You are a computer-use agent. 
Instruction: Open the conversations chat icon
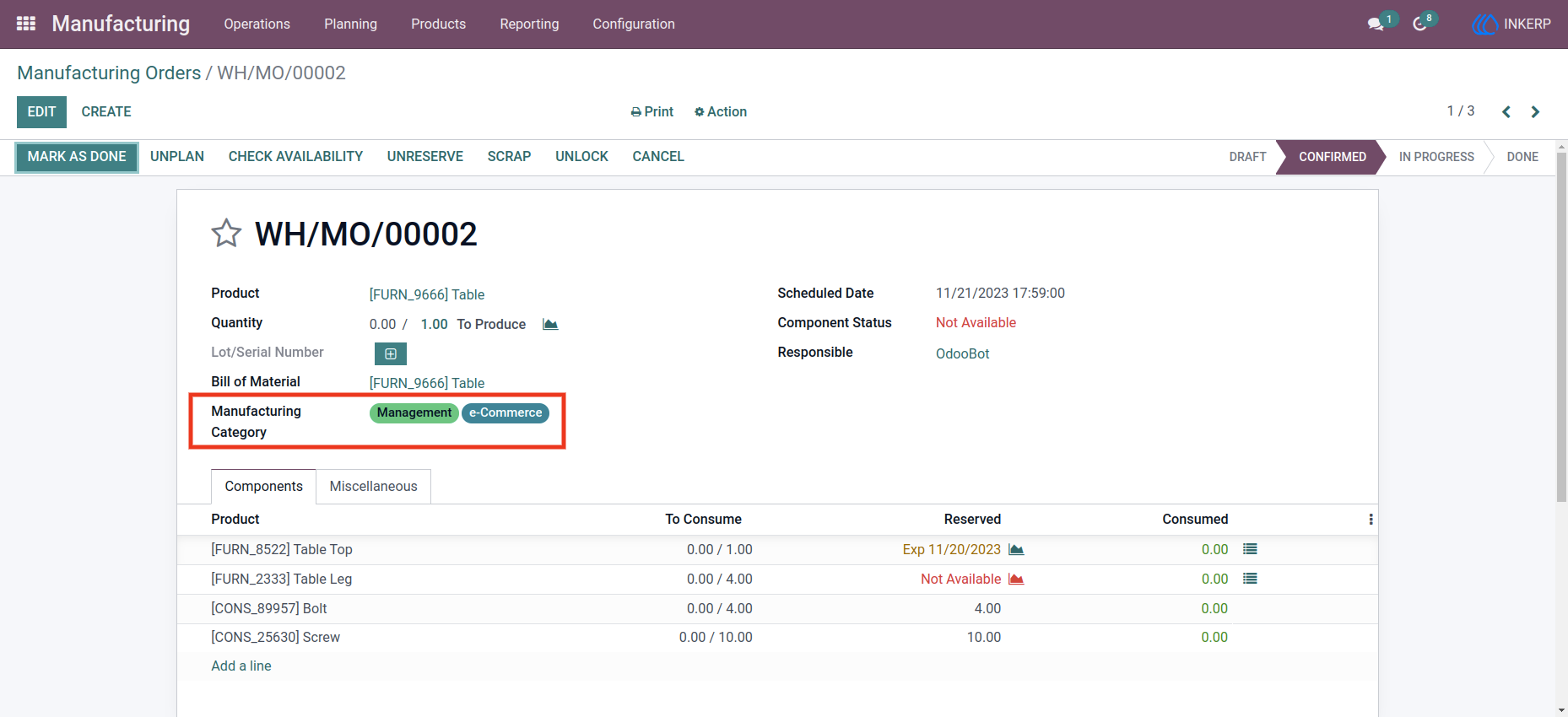(1376, 24)
